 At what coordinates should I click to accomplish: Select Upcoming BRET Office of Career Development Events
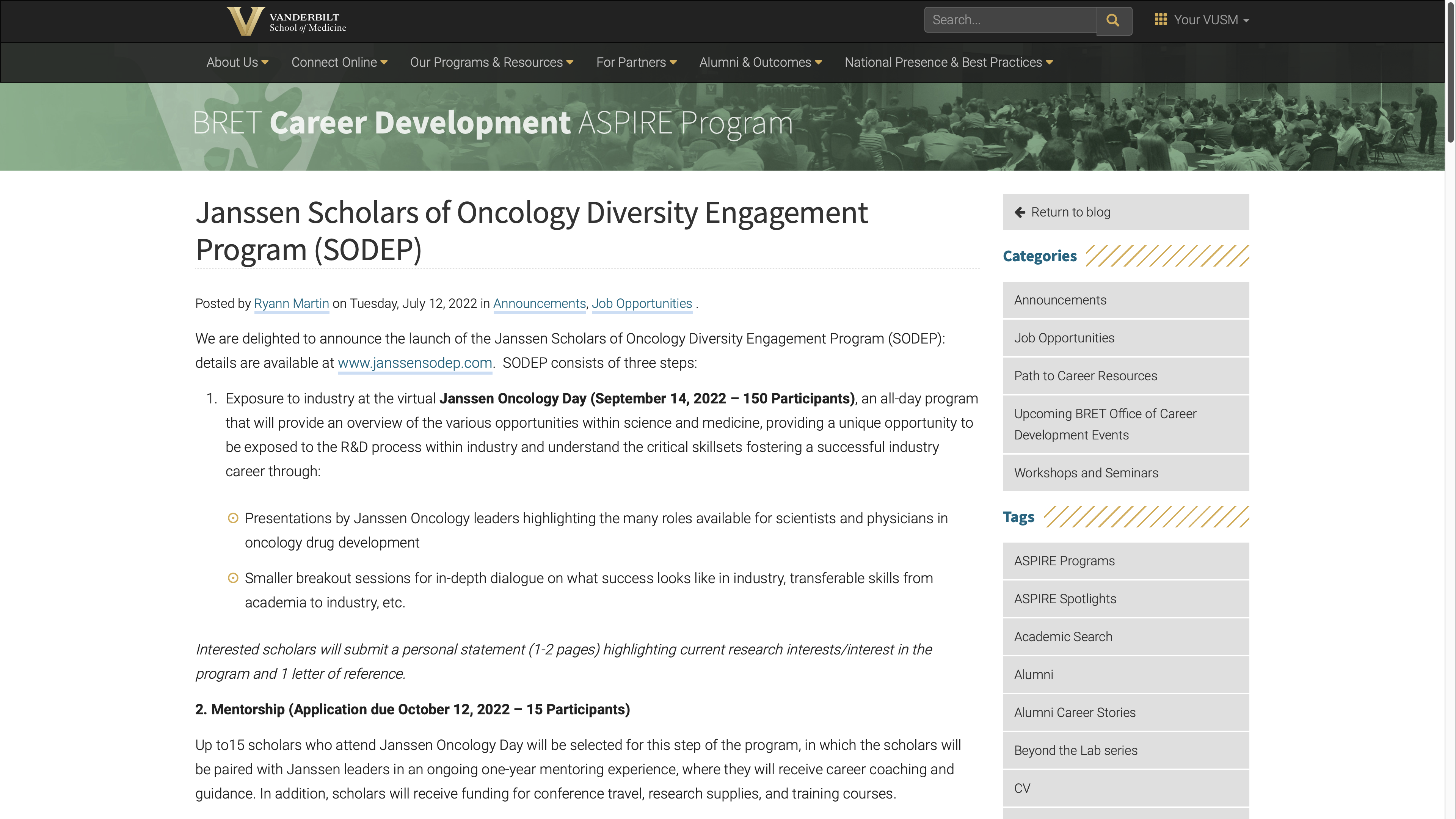pyautogui.click(x=1126, y=425)
